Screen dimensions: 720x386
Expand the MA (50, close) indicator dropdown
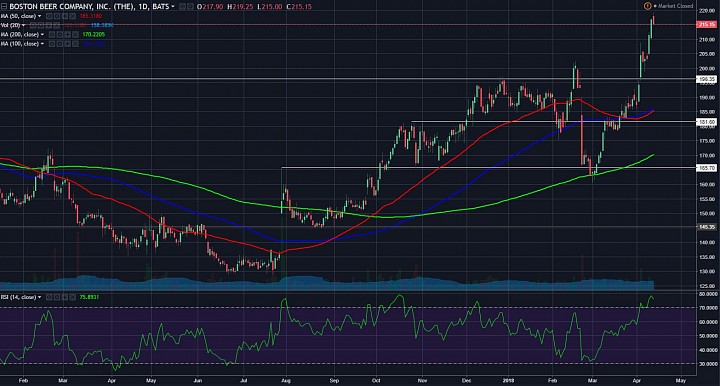[39, 16]
